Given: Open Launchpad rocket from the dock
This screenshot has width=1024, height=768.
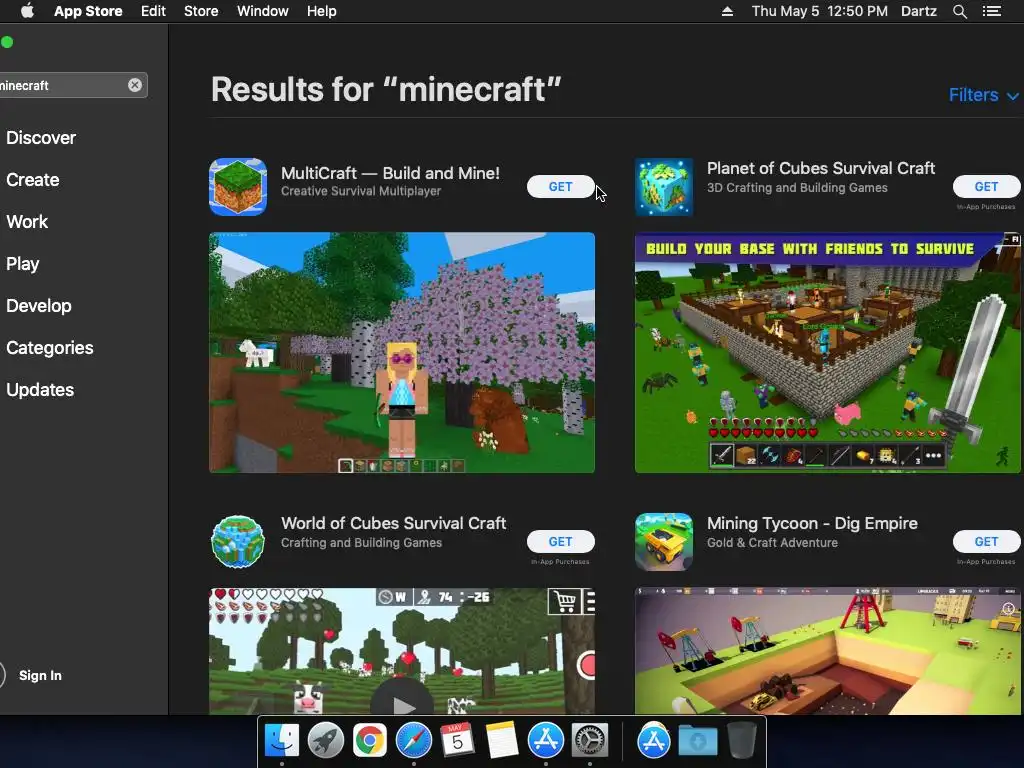Looking at the screenshot, I should click(326, 741).
